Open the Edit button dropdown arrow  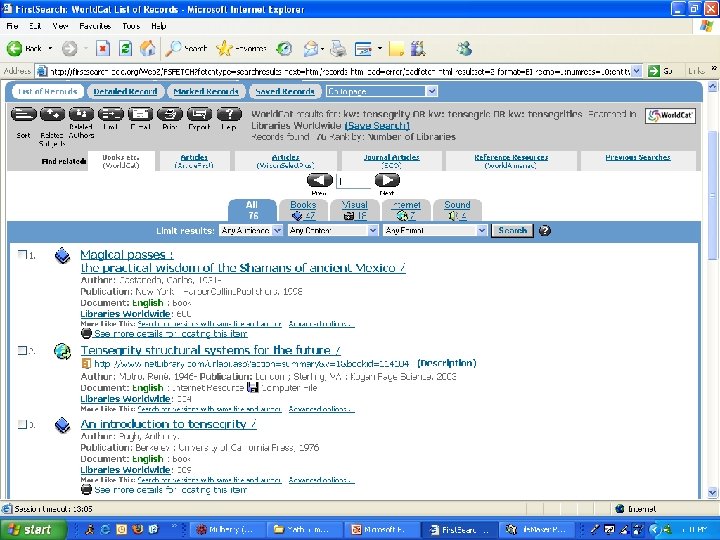click(x=379, y=48)
